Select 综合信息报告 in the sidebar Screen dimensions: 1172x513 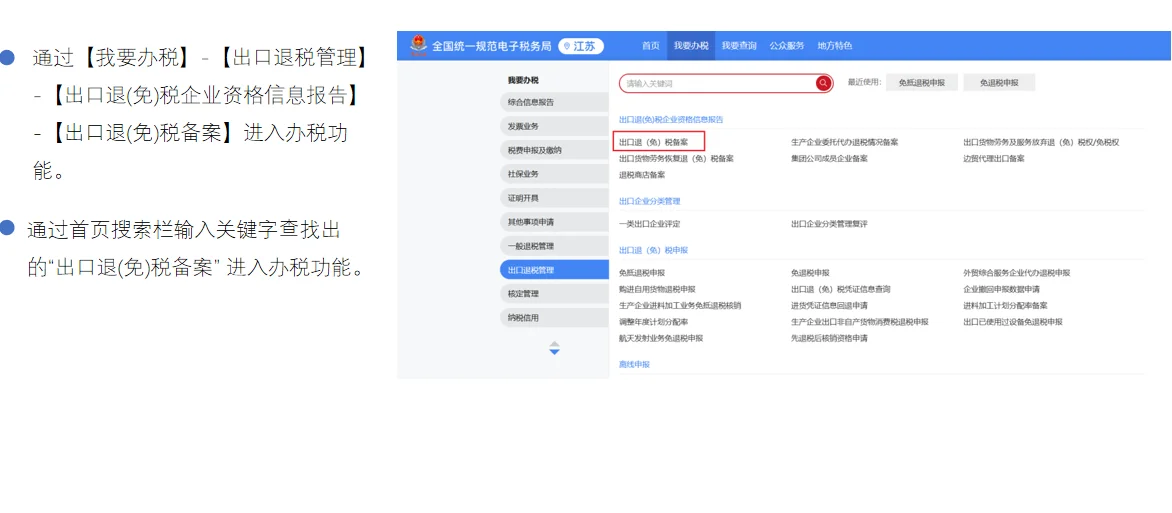coord(555,102)
